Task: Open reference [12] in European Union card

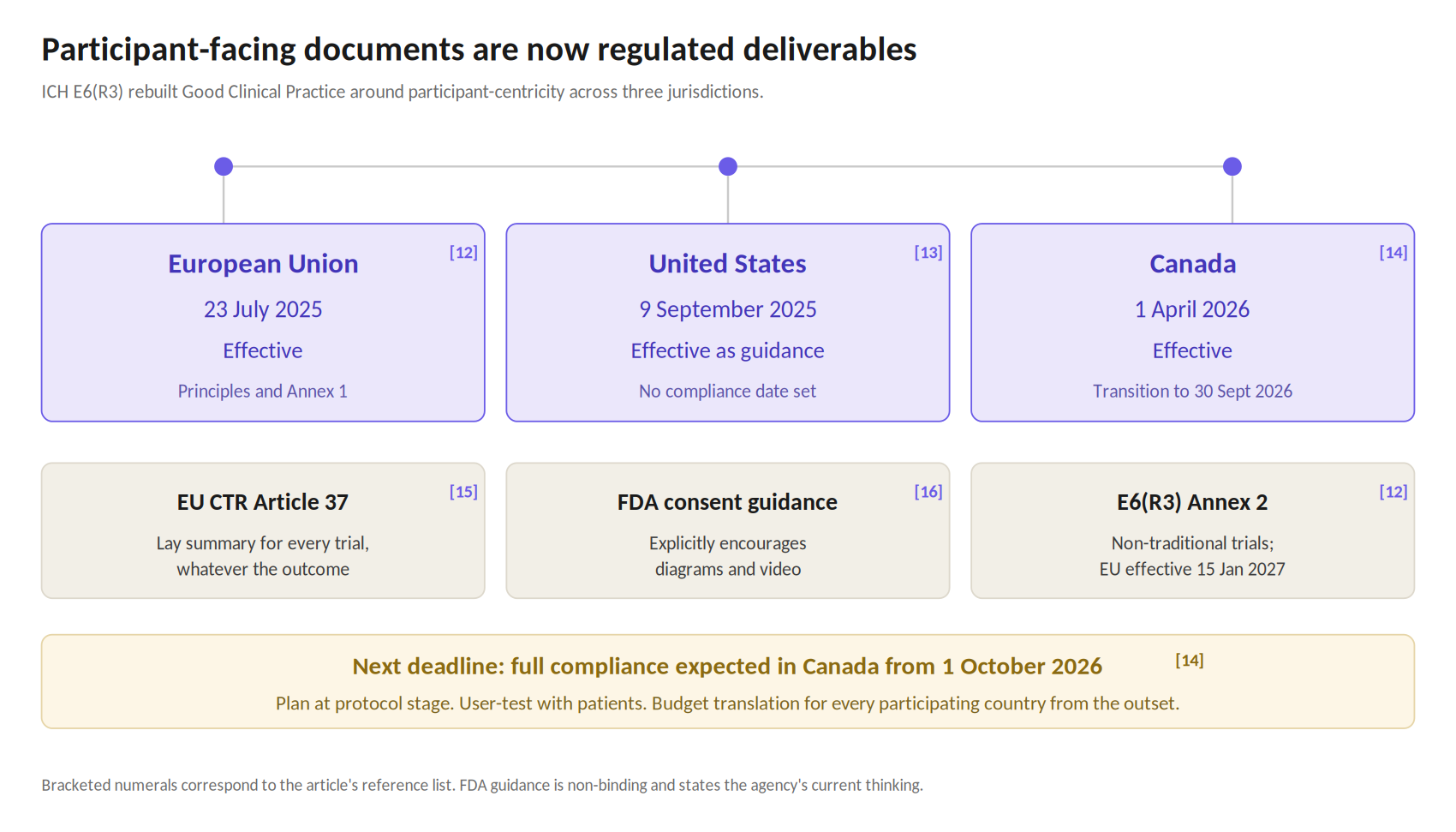Action: pos(463,253)
